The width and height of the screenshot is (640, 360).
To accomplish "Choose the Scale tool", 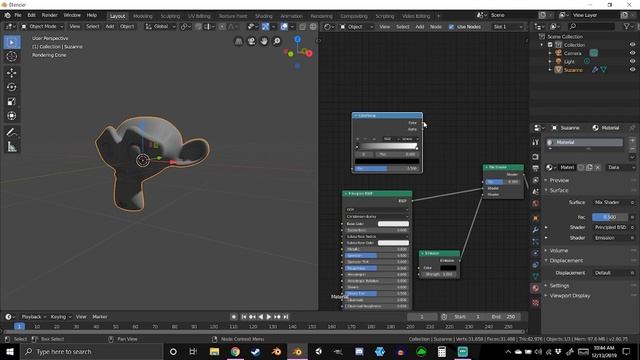I will point(12,101).
